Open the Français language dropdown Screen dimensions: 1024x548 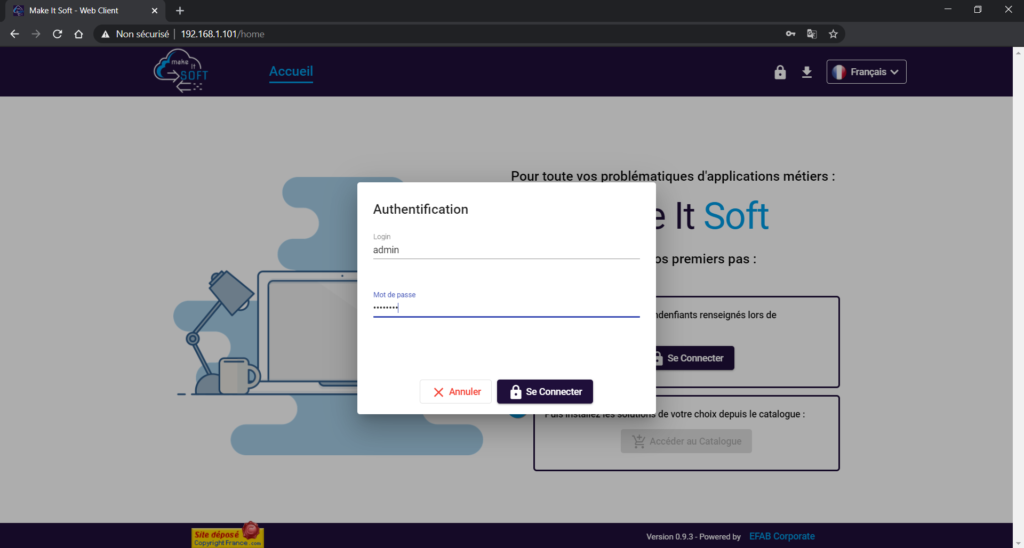867,72
